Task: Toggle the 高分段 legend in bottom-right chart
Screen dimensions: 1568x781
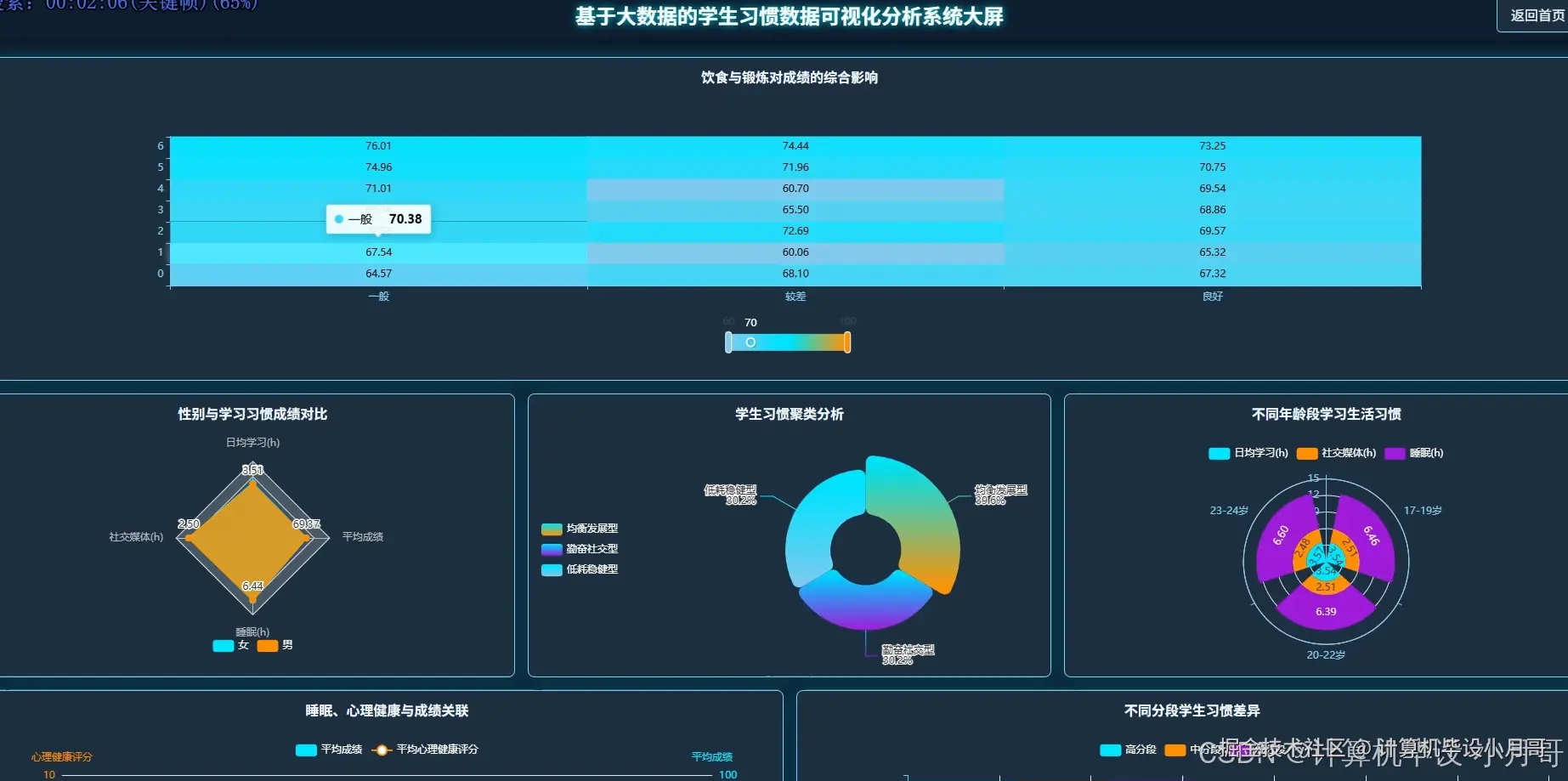Action: tap(1109, 750)
